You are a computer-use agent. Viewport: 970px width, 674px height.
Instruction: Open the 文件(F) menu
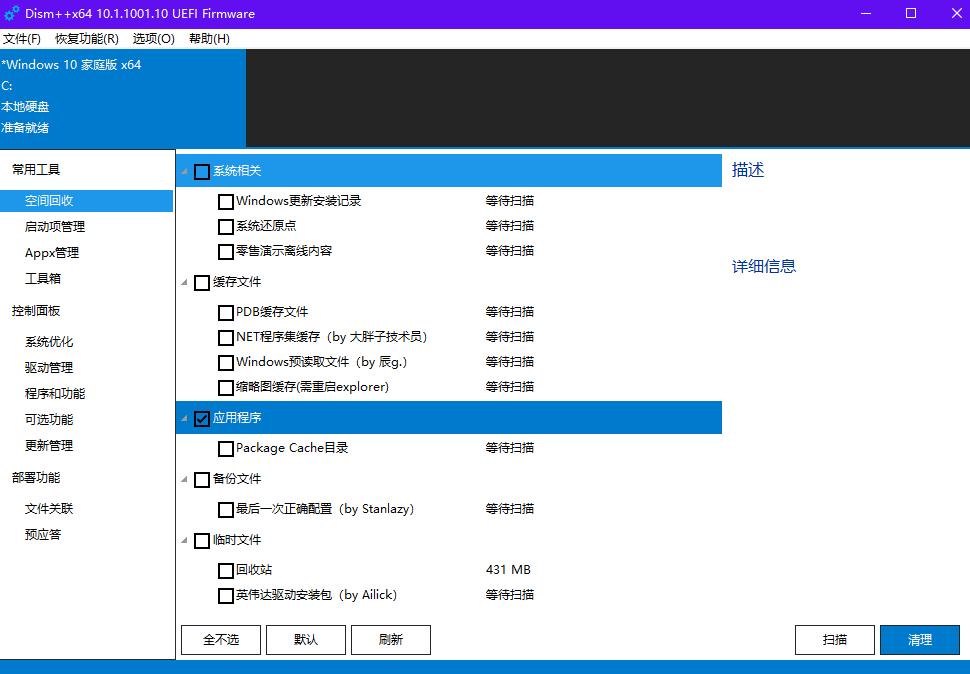pos(22,39)
